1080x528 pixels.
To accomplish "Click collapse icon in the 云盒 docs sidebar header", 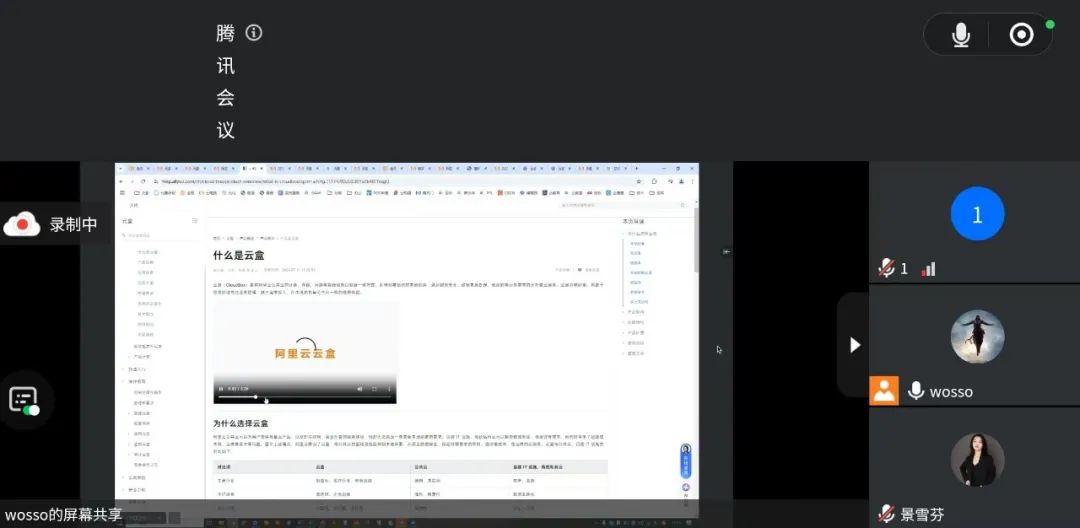I will (x=195, y=220).
